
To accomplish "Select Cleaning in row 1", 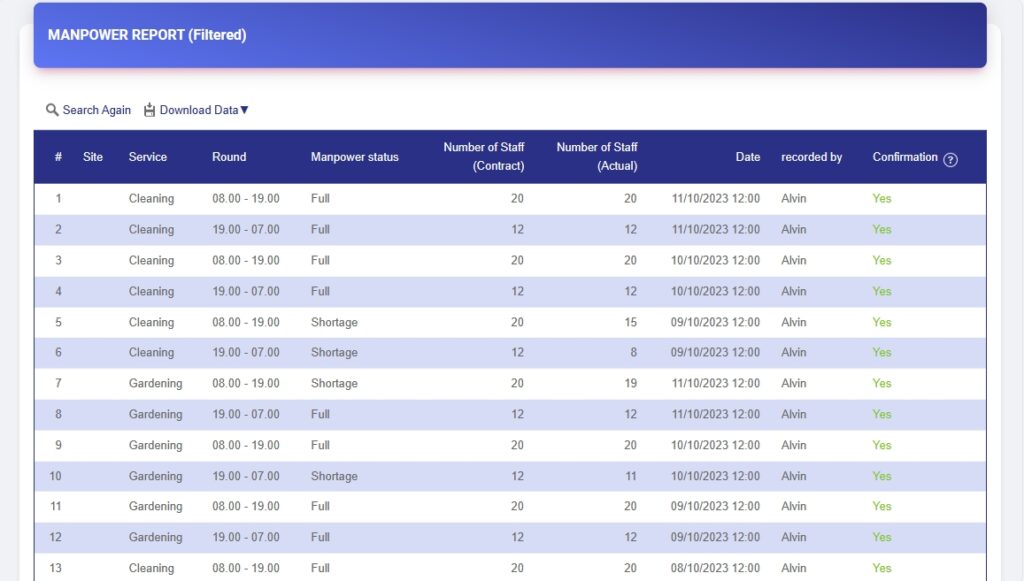I will tap(152, 198).
